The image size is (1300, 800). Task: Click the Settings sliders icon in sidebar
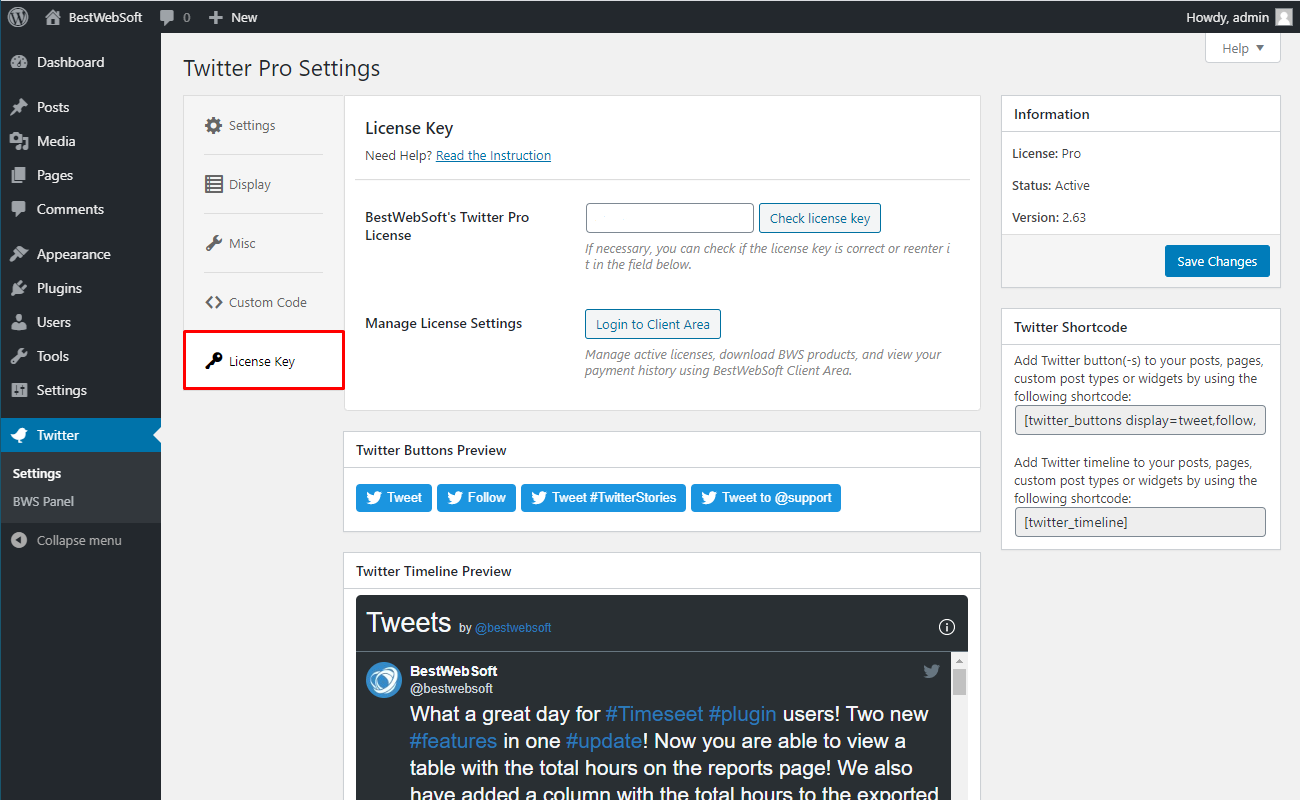pyautogui.click(x=19, y=390)
